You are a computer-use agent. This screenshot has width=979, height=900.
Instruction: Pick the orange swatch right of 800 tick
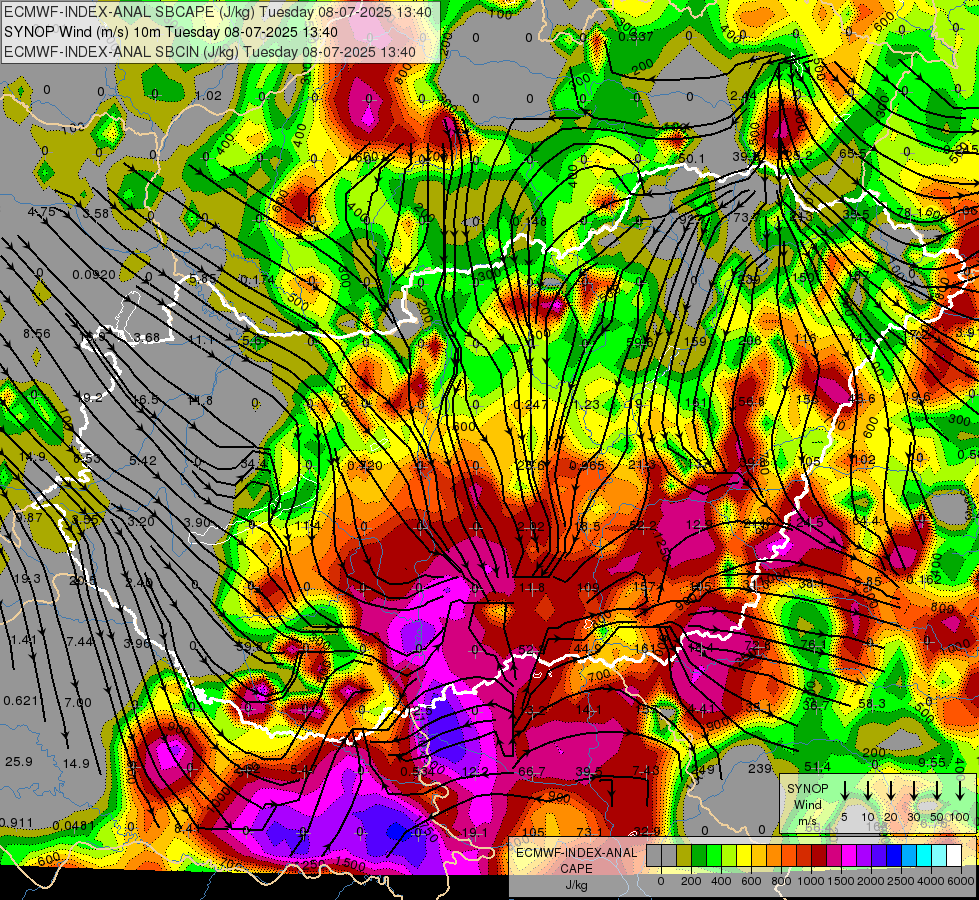coord(789,855)
